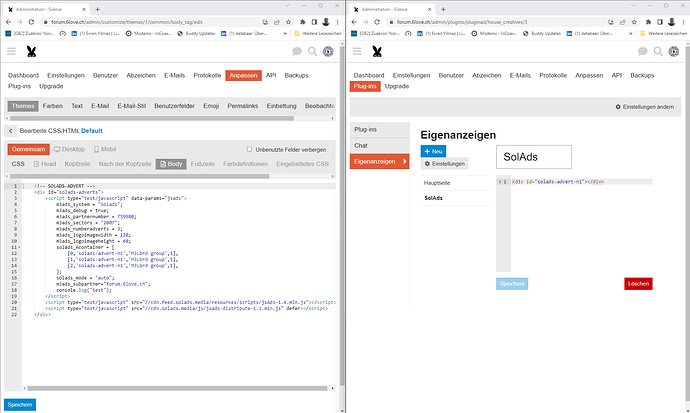
Task: Click + Neu button
Action: tap(433, 151)
